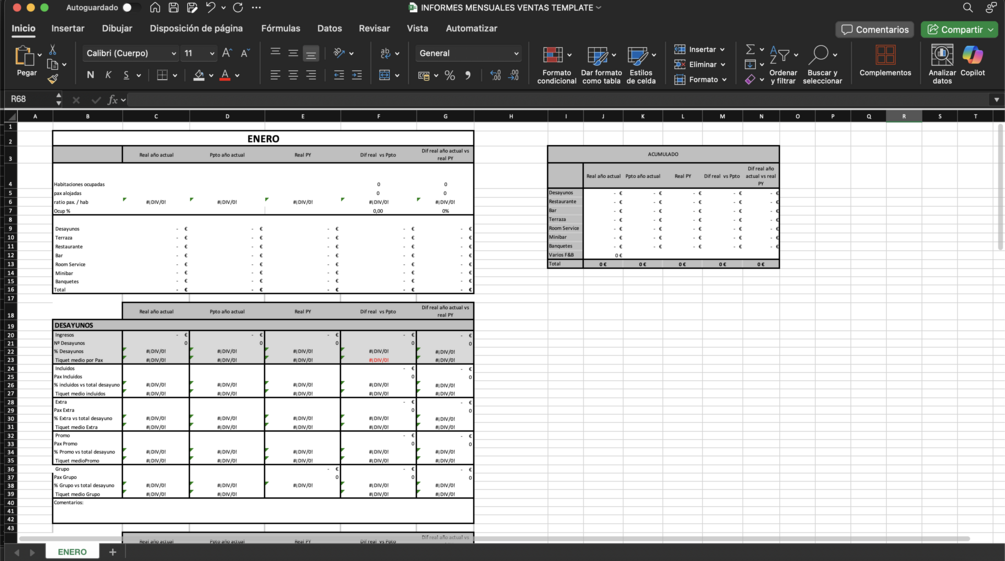Open the fill color dropdown arrow
Screen dimensions: 1005x561
211,76
